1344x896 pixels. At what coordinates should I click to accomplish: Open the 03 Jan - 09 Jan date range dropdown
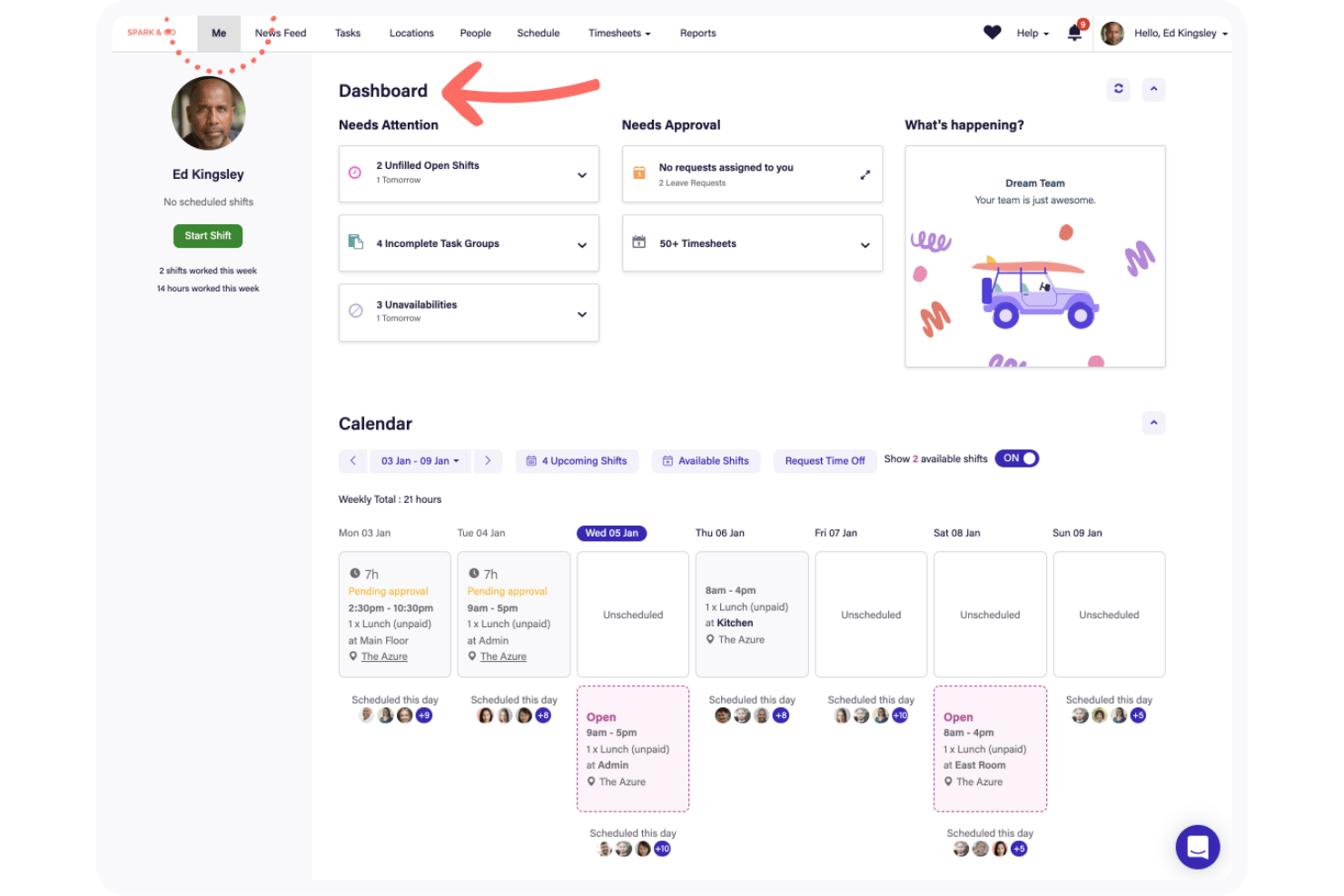[x=420, y=460]
